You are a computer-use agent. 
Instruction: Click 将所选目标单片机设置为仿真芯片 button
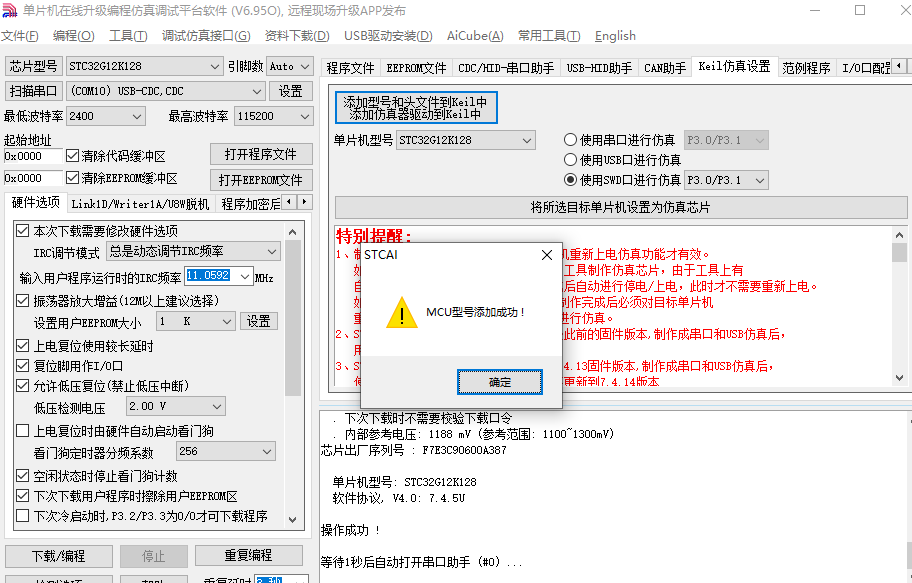point(621,207)
